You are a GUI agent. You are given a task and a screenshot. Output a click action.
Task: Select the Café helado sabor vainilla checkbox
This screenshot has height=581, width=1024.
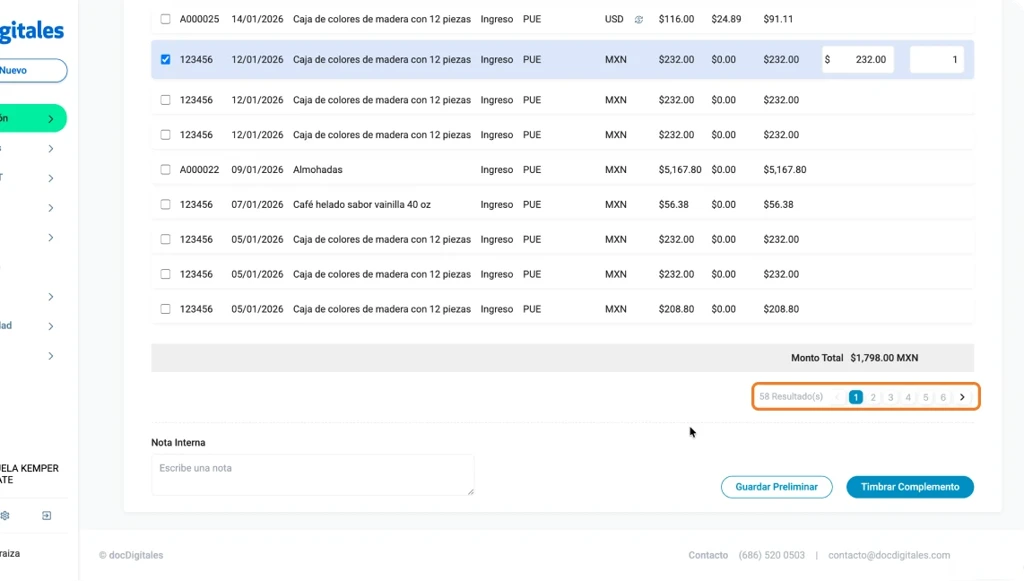tap(166, 205)
